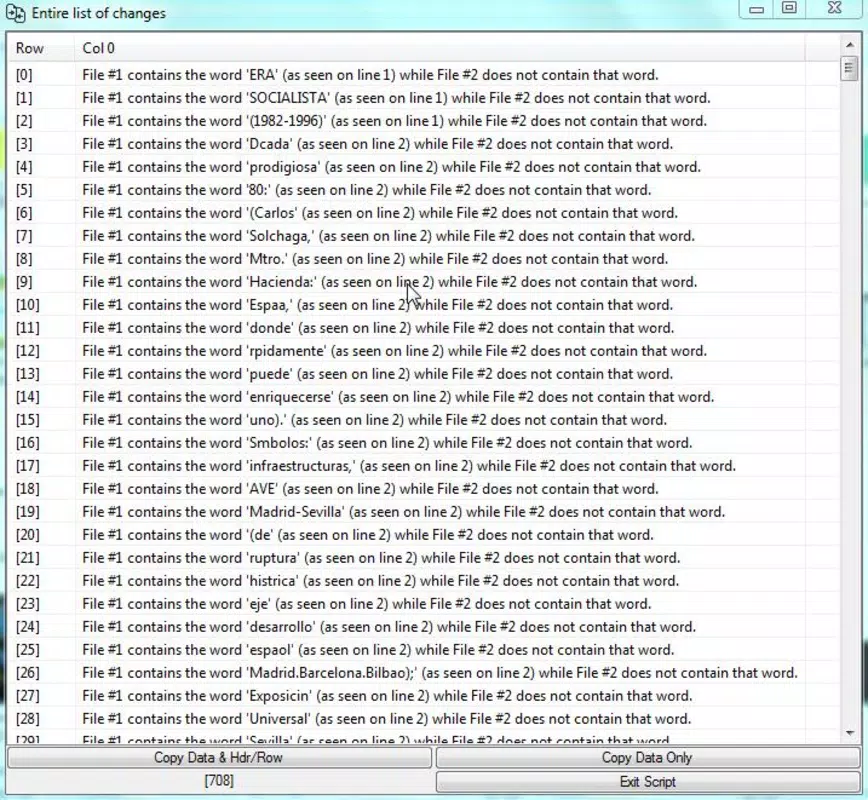Select the row with word 'infraestructuras,'
Viewport: 868px width, 800px height.
pos(424,466)
